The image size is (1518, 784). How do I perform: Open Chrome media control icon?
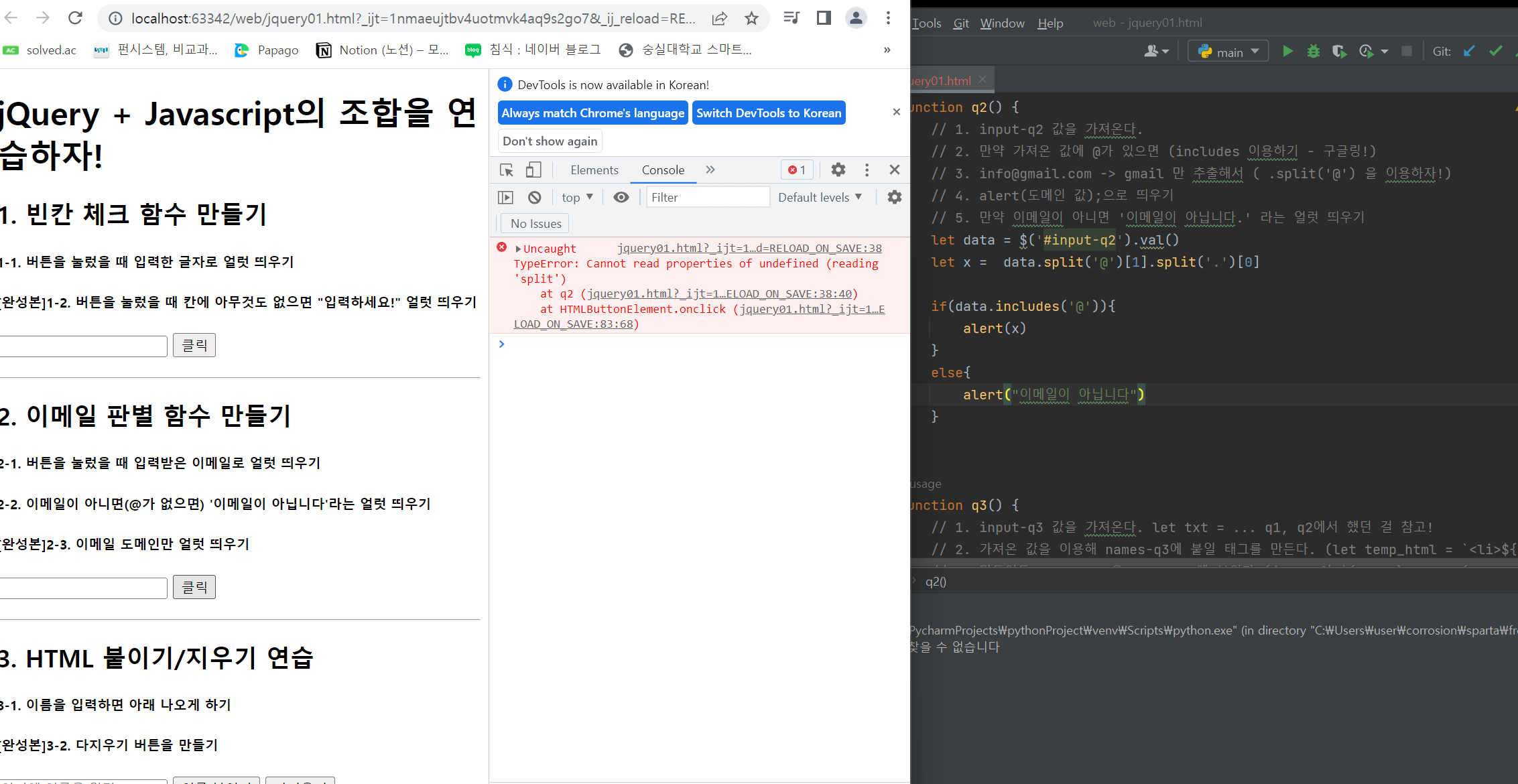[x=792, y=18]
